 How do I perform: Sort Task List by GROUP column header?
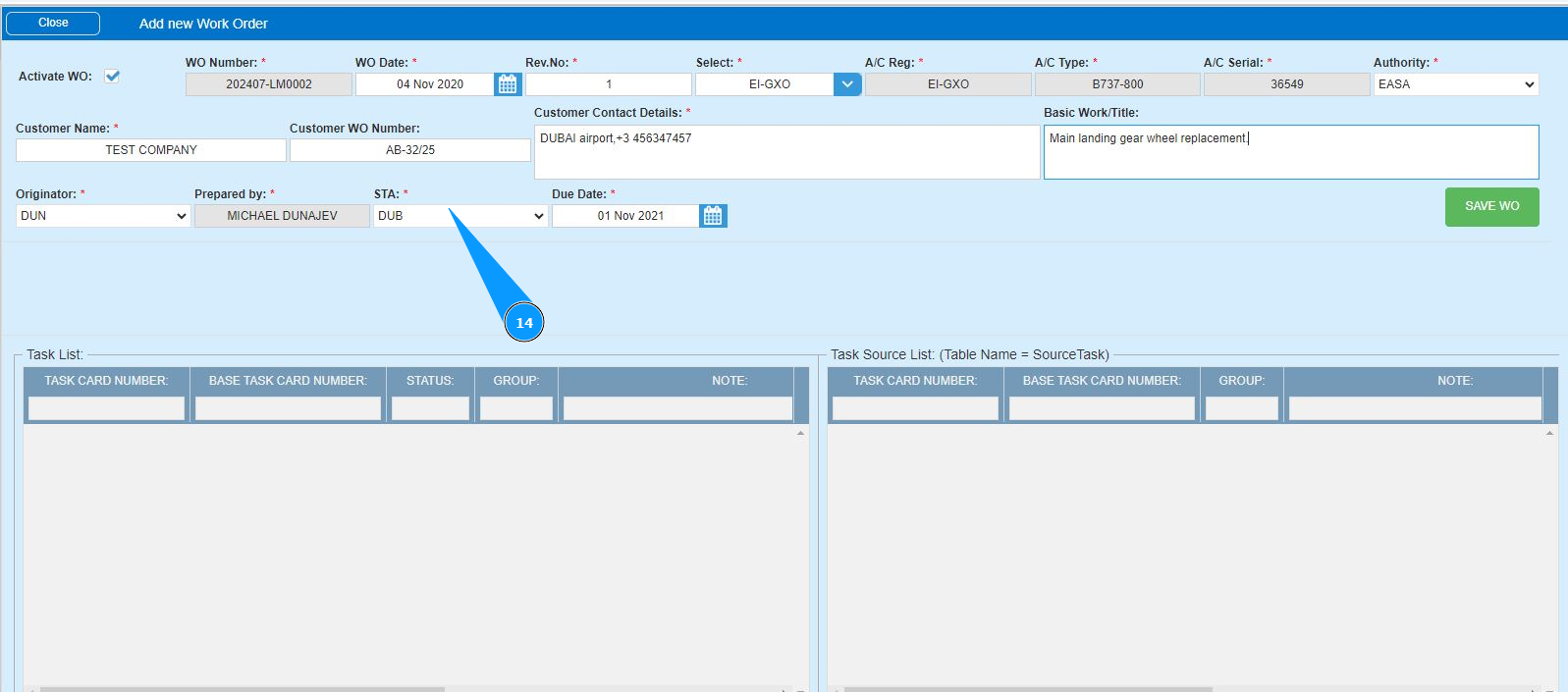tap(516, 381)
